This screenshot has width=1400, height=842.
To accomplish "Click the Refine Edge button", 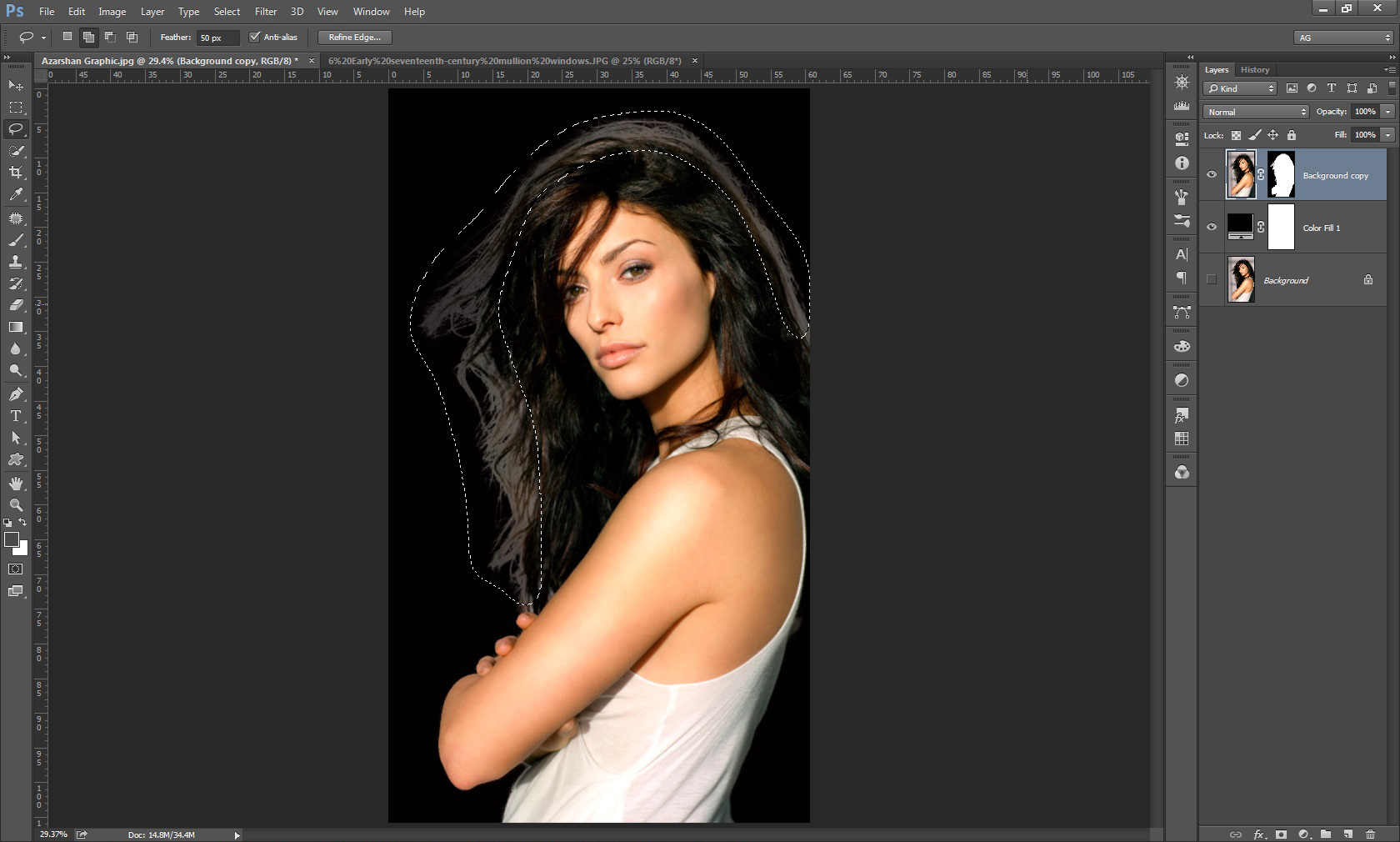I will pyautogui.click(x=354, y=38).
